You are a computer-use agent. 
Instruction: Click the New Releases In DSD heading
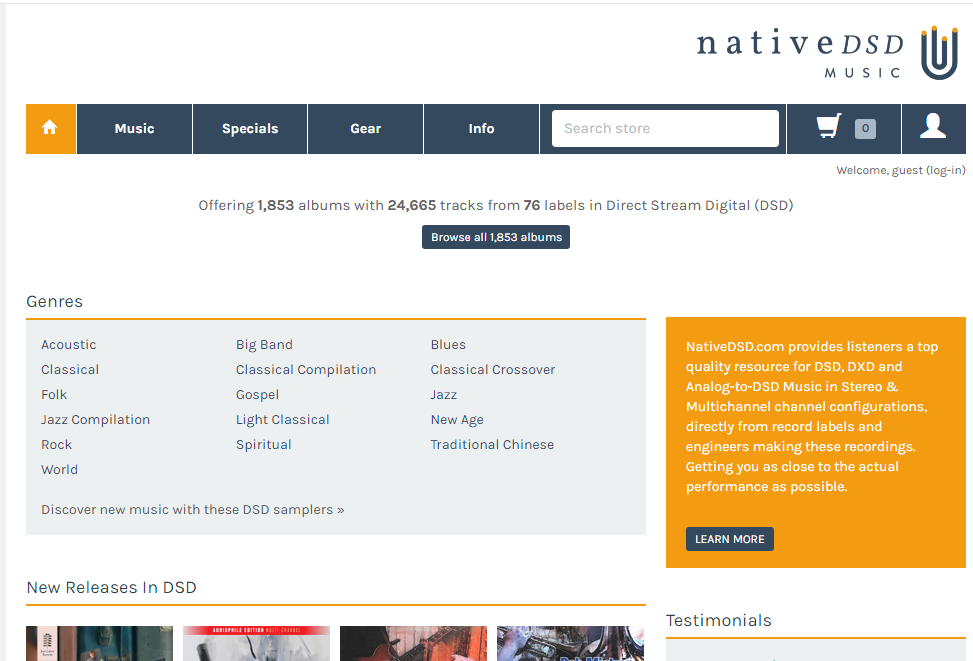(112, 587)
